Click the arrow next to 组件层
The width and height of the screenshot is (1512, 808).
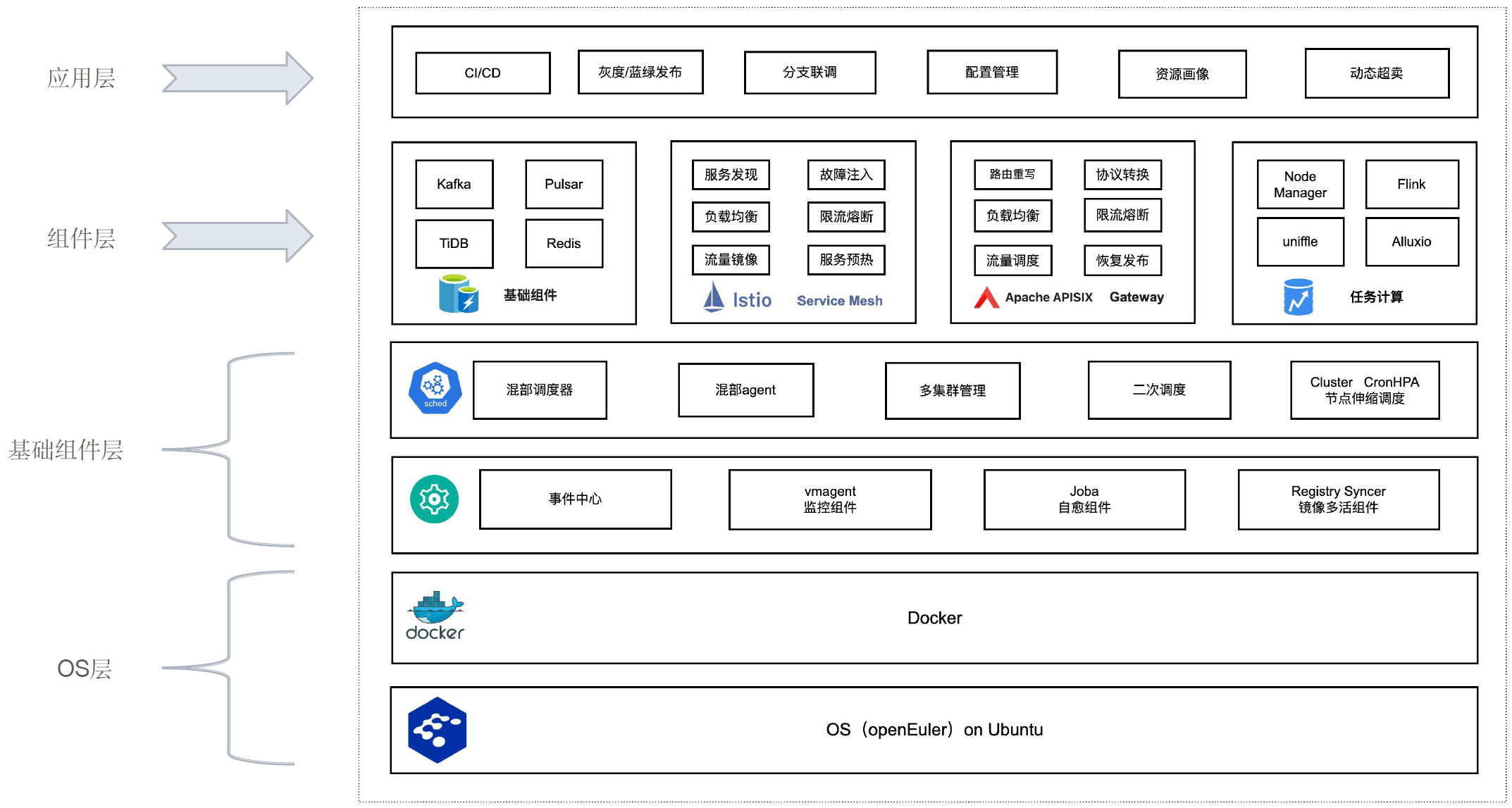pyautogui.click(x=237, y=236)
